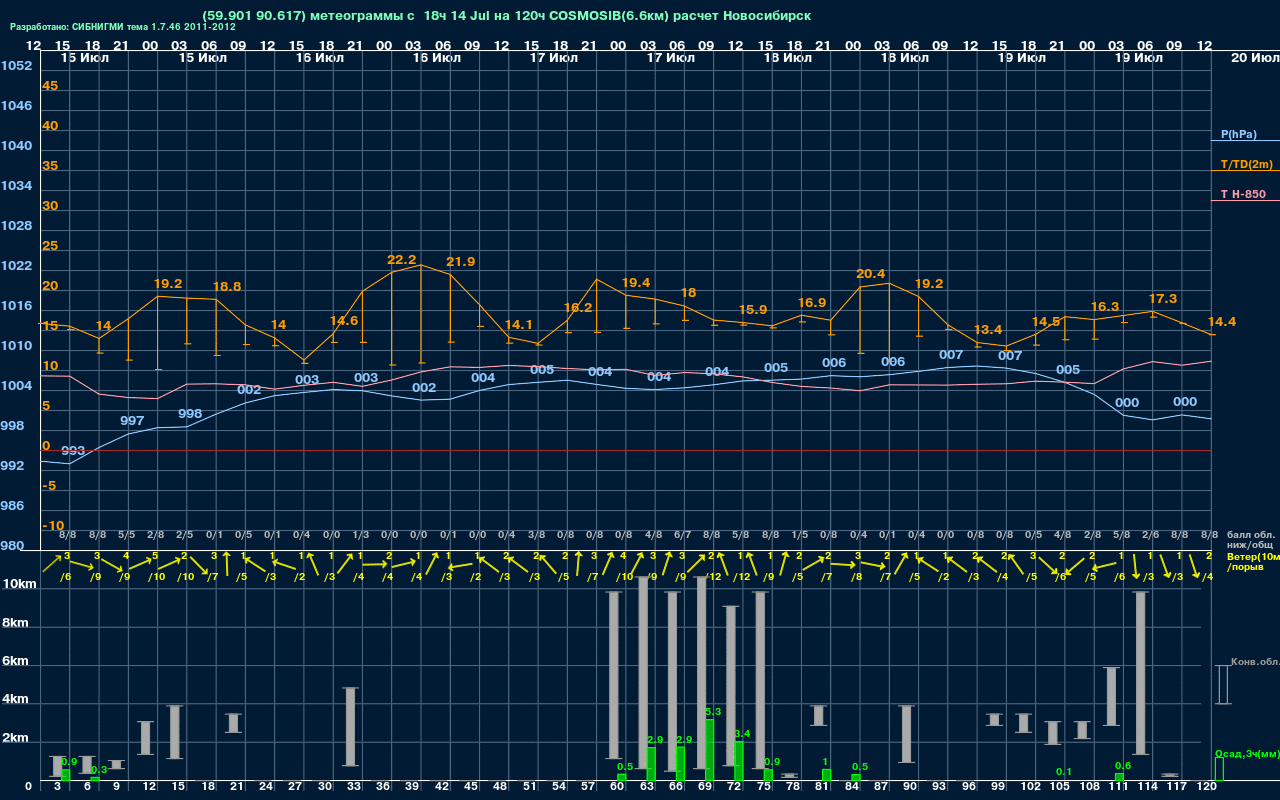The width and height of the screenshot is (1280, 800).
Task: Click the -10 temperature axis label
Action: coord(53,526)
